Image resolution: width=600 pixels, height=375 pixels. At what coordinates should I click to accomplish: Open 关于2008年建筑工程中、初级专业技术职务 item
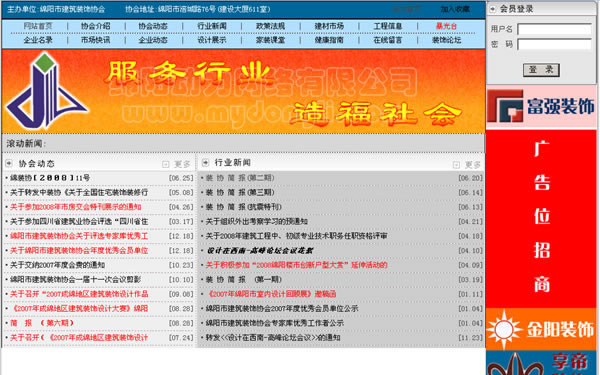coord(297,236)
